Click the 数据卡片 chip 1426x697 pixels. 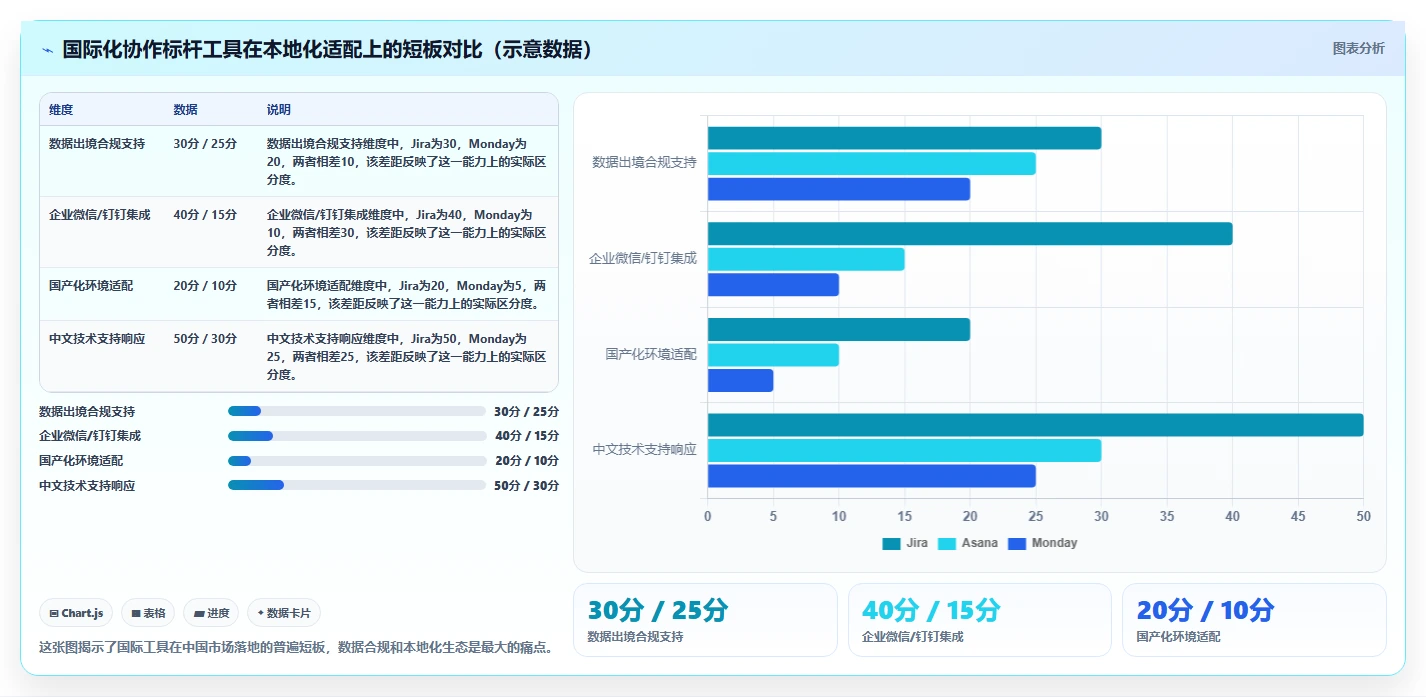click(x=284, y=613)
